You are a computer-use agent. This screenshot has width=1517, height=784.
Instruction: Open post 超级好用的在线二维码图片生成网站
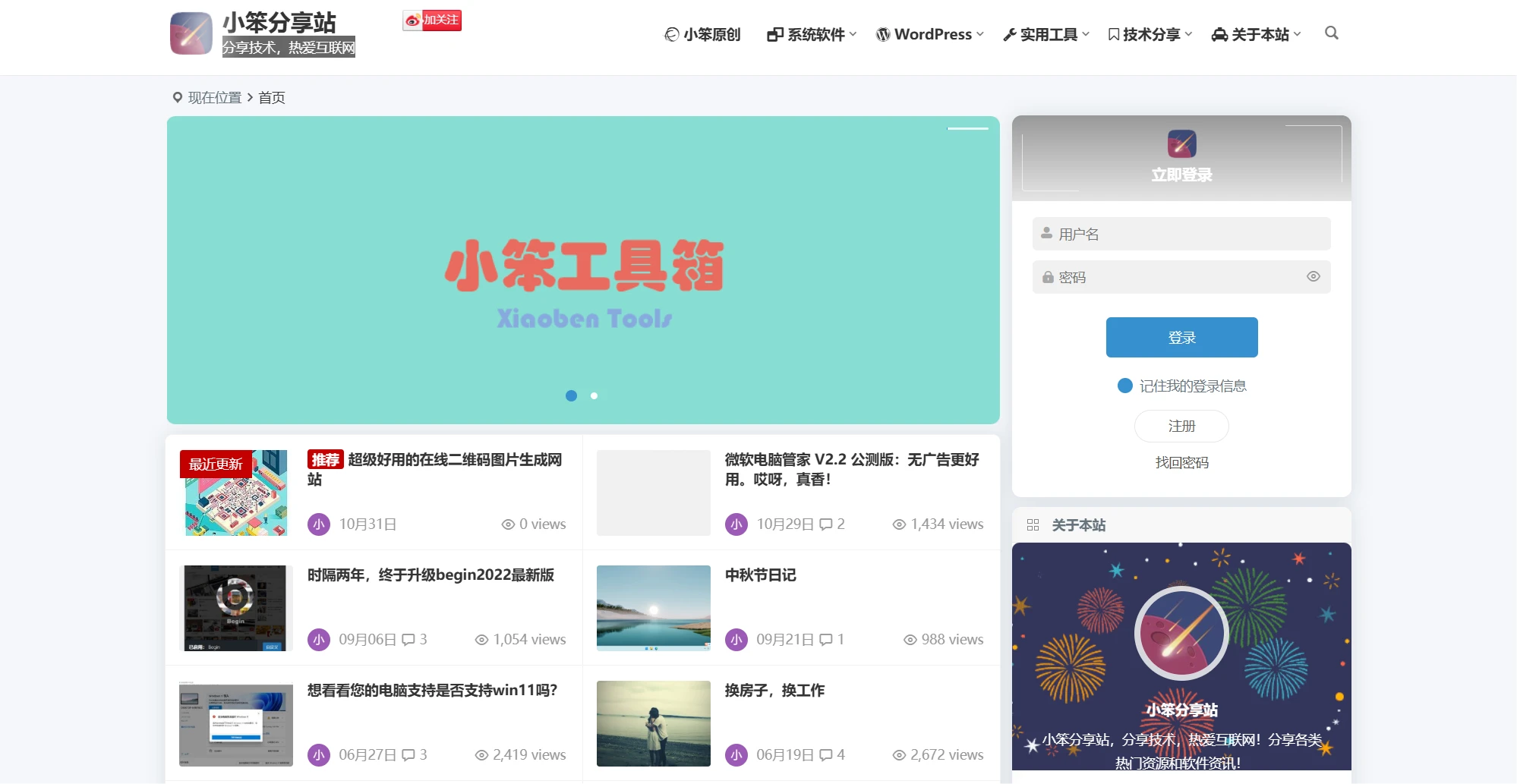pos(435,469)
